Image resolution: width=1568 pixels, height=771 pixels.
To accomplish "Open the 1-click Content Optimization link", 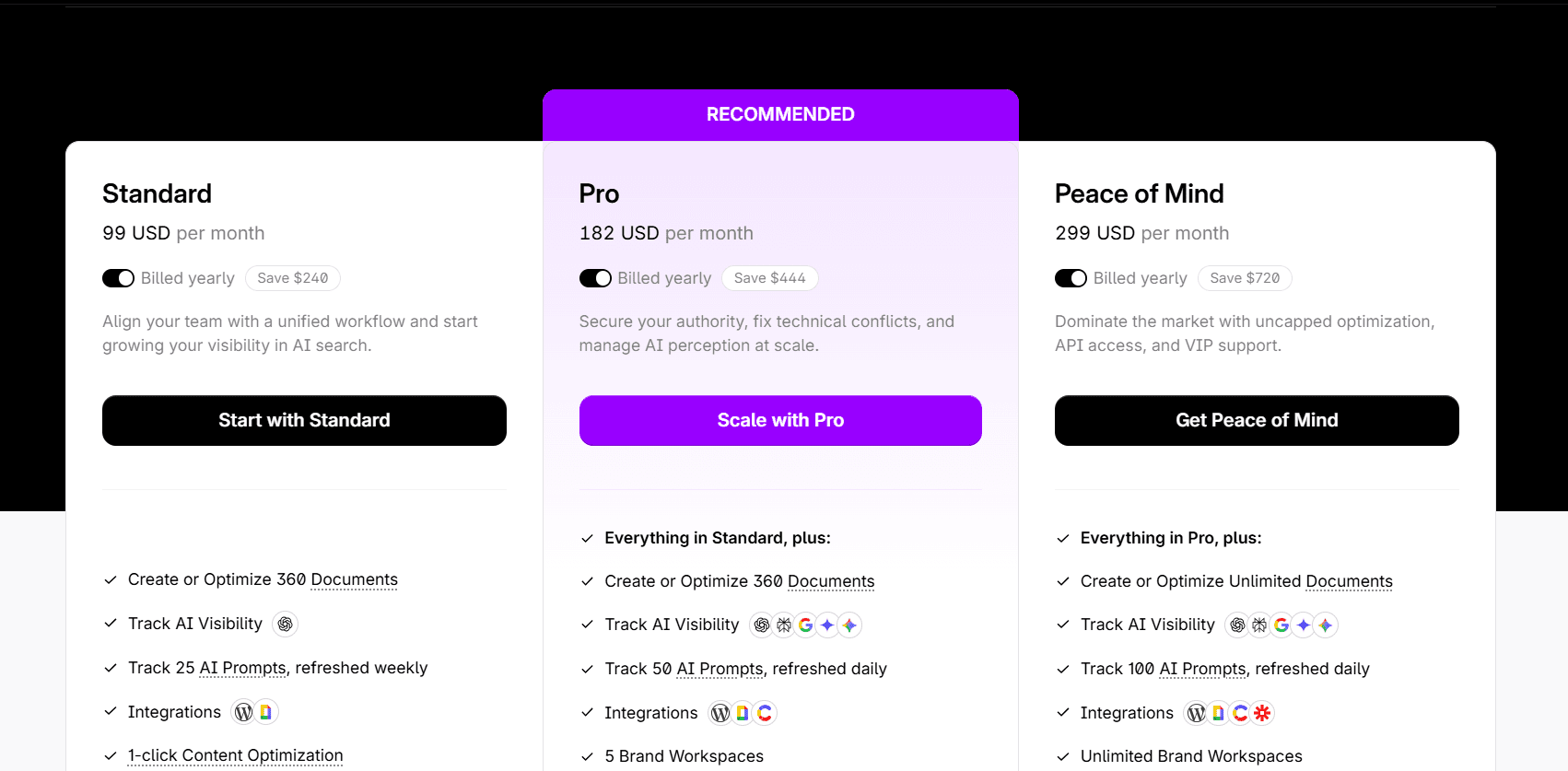I will pos(235,754).
